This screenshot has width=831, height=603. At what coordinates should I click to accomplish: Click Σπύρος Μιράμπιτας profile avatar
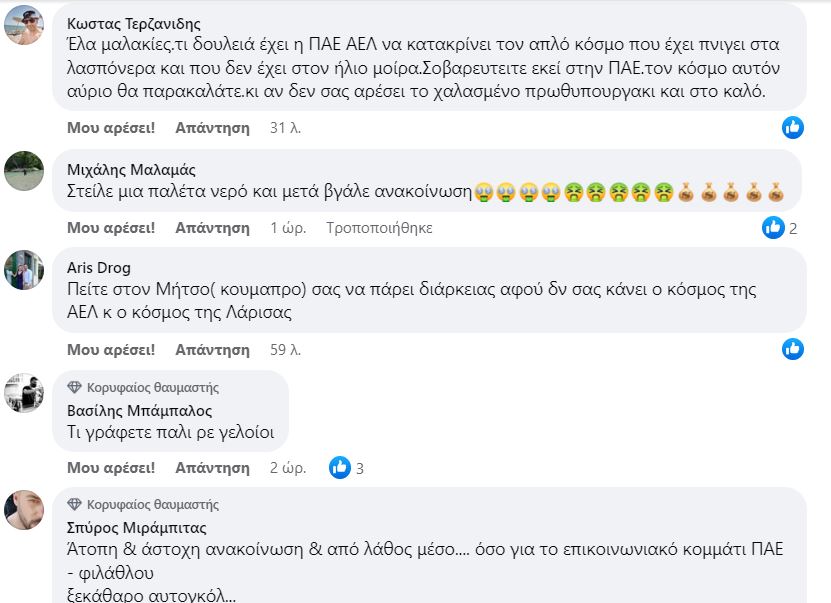24,509
